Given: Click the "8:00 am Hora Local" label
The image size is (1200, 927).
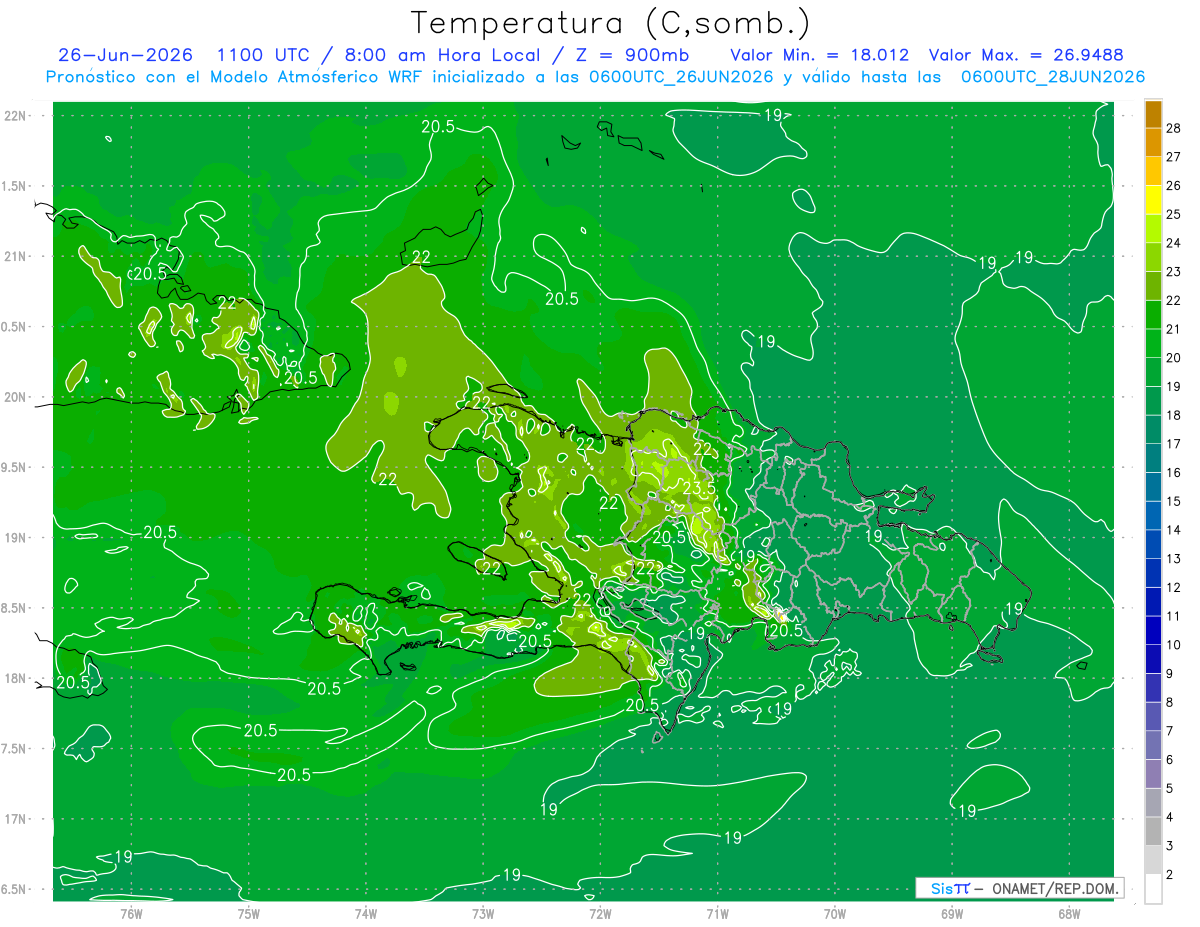Looking at the screenshot, I should pyautogui.click(x=442, y=55).
